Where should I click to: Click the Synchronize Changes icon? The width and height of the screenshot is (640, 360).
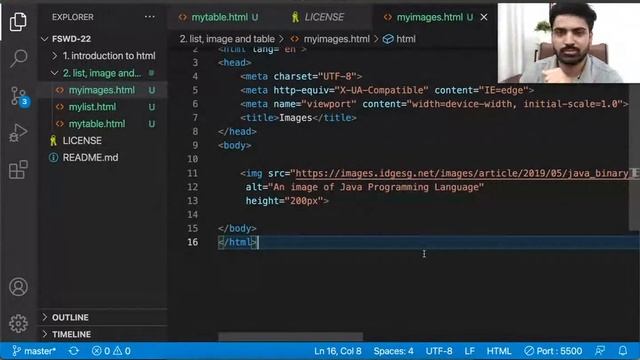[74, 351]
